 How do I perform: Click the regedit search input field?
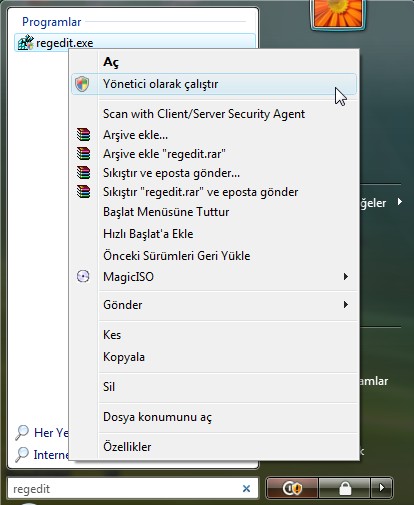[x=133, y=489]
